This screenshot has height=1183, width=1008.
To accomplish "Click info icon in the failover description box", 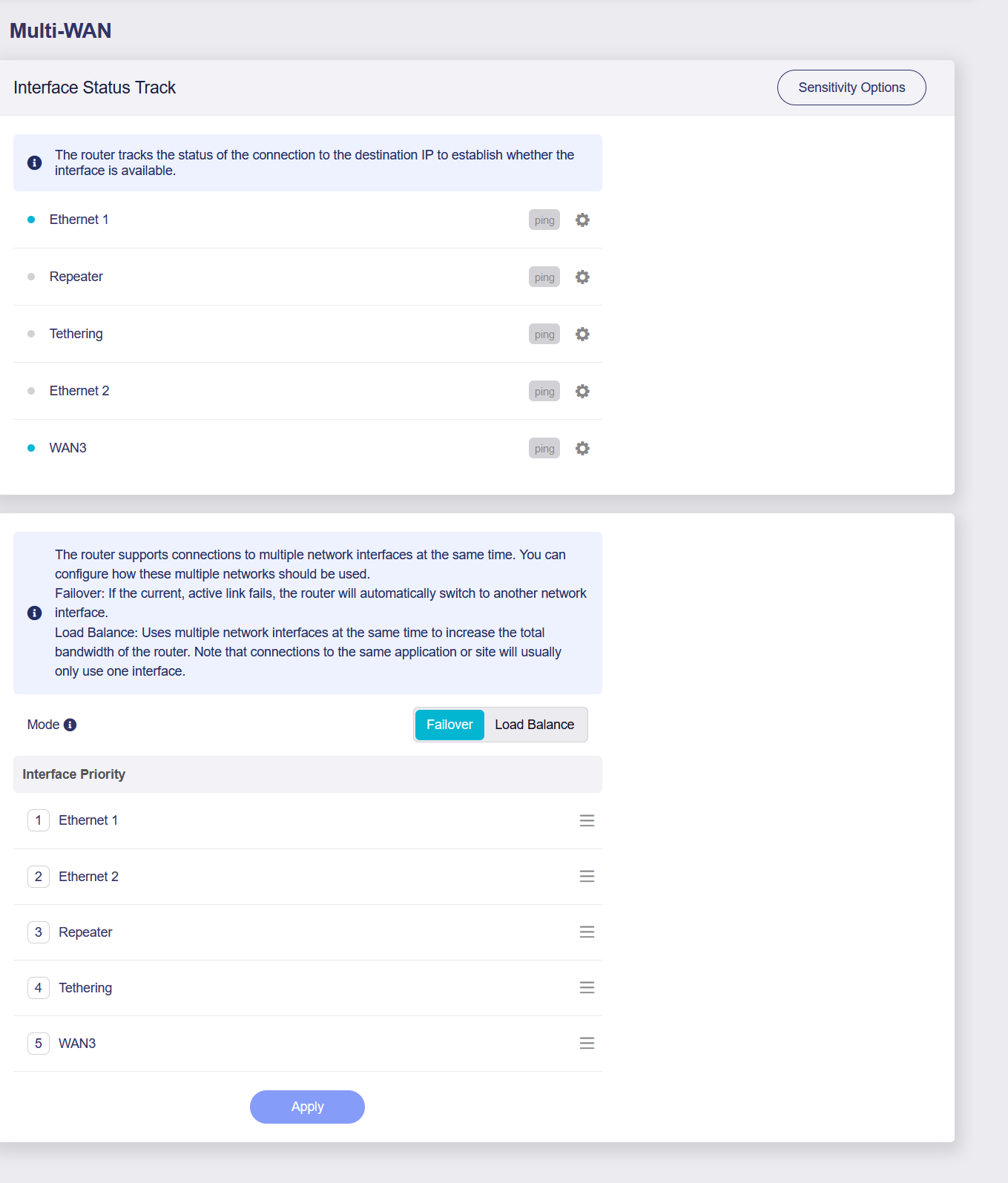I will (34, 613).
